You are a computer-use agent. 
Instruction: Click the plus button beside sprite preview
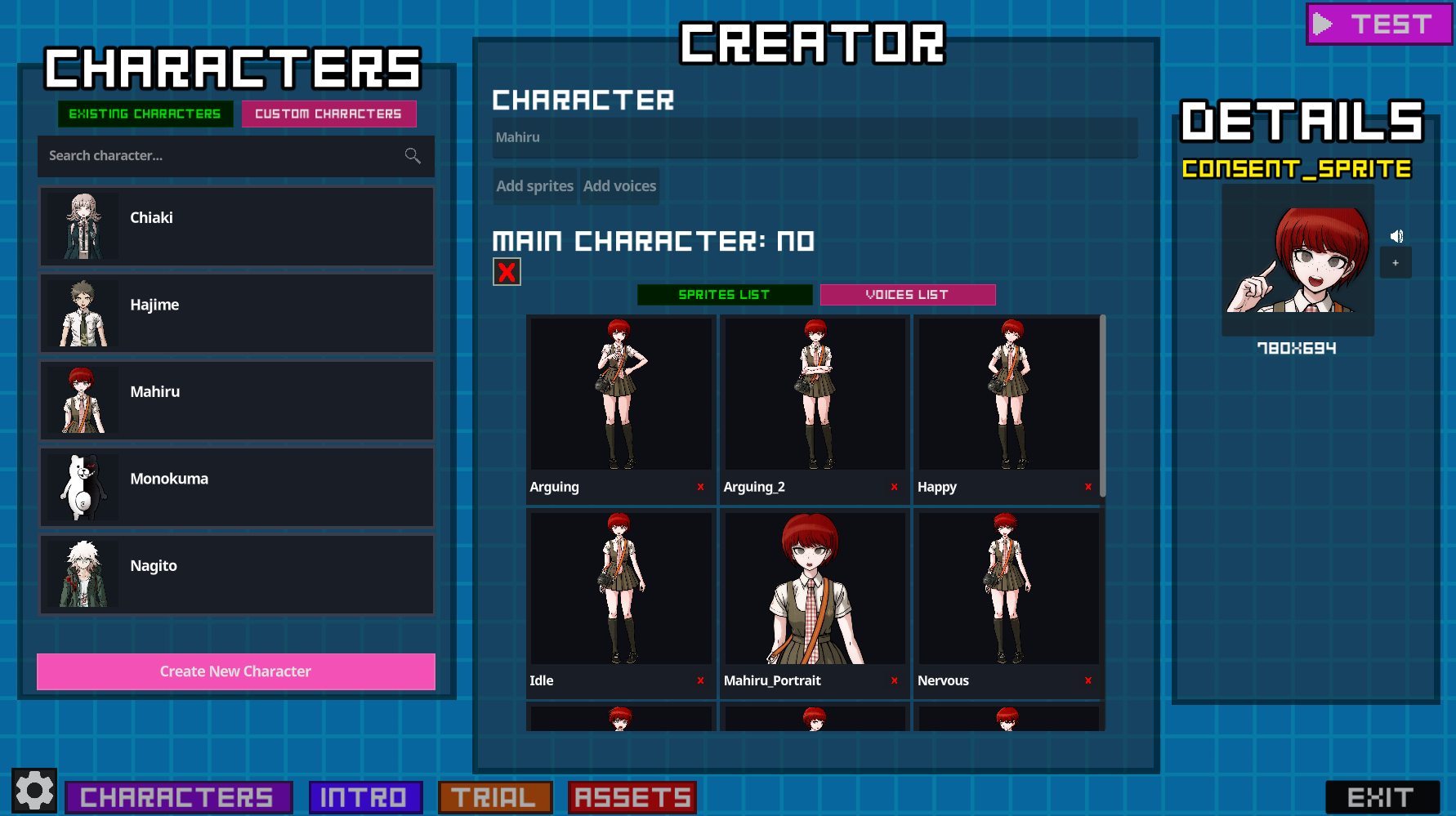(x=1396, y=263)
